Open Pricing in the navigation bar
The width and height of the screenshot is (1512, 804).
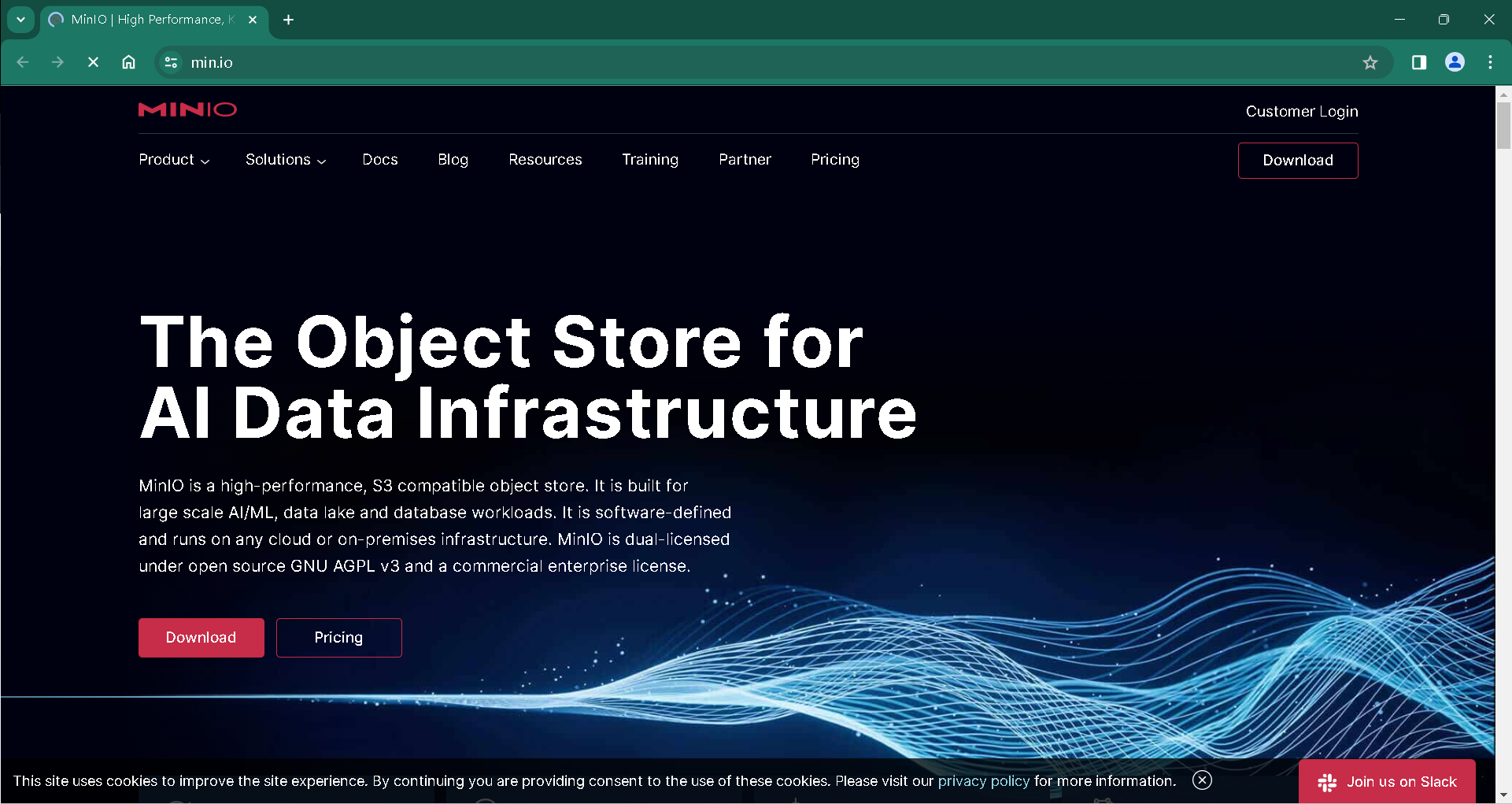click(x=835, y=160)
